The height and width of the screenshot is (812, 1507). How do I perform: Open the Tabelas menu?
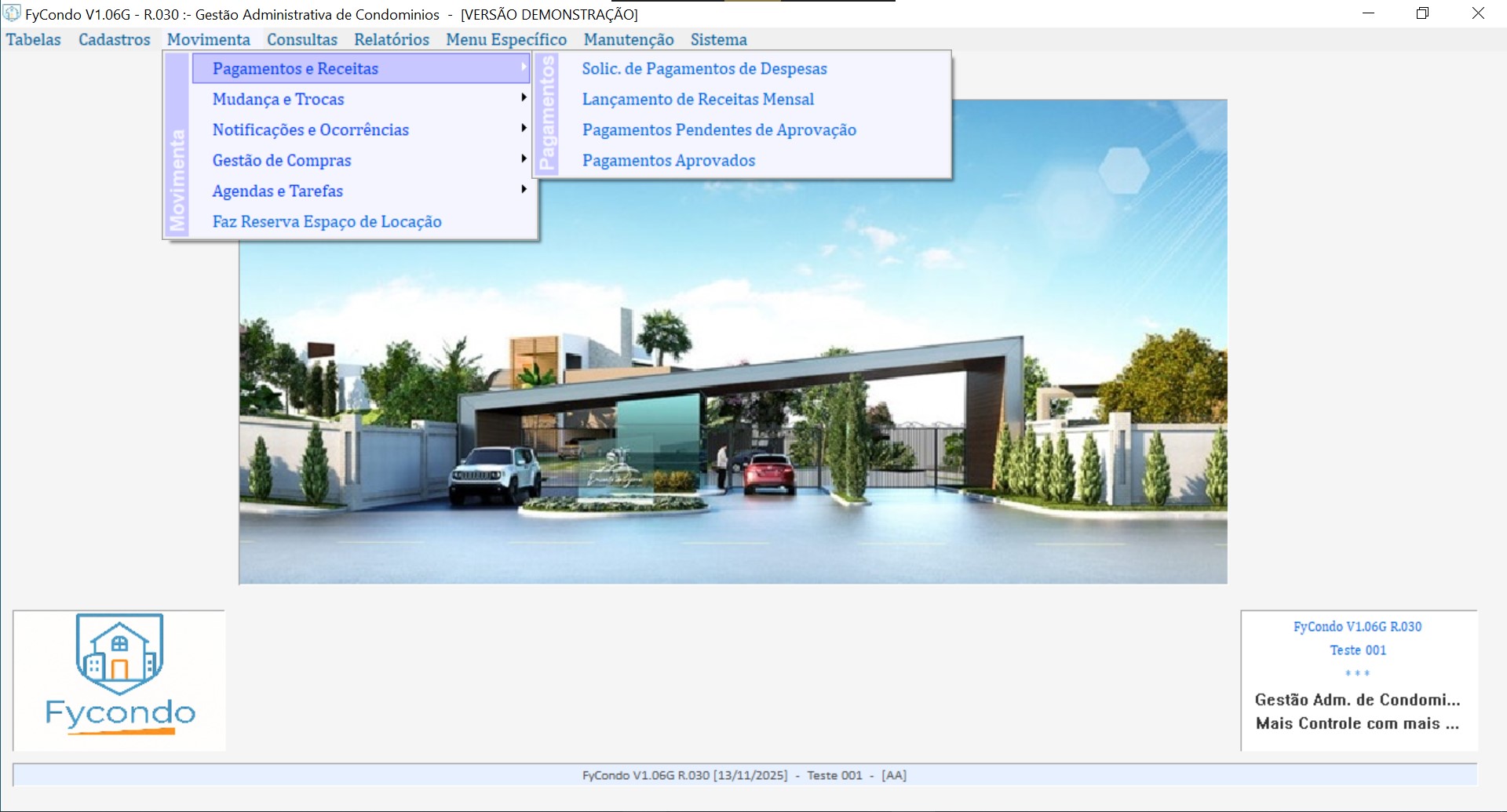[34, 40]
